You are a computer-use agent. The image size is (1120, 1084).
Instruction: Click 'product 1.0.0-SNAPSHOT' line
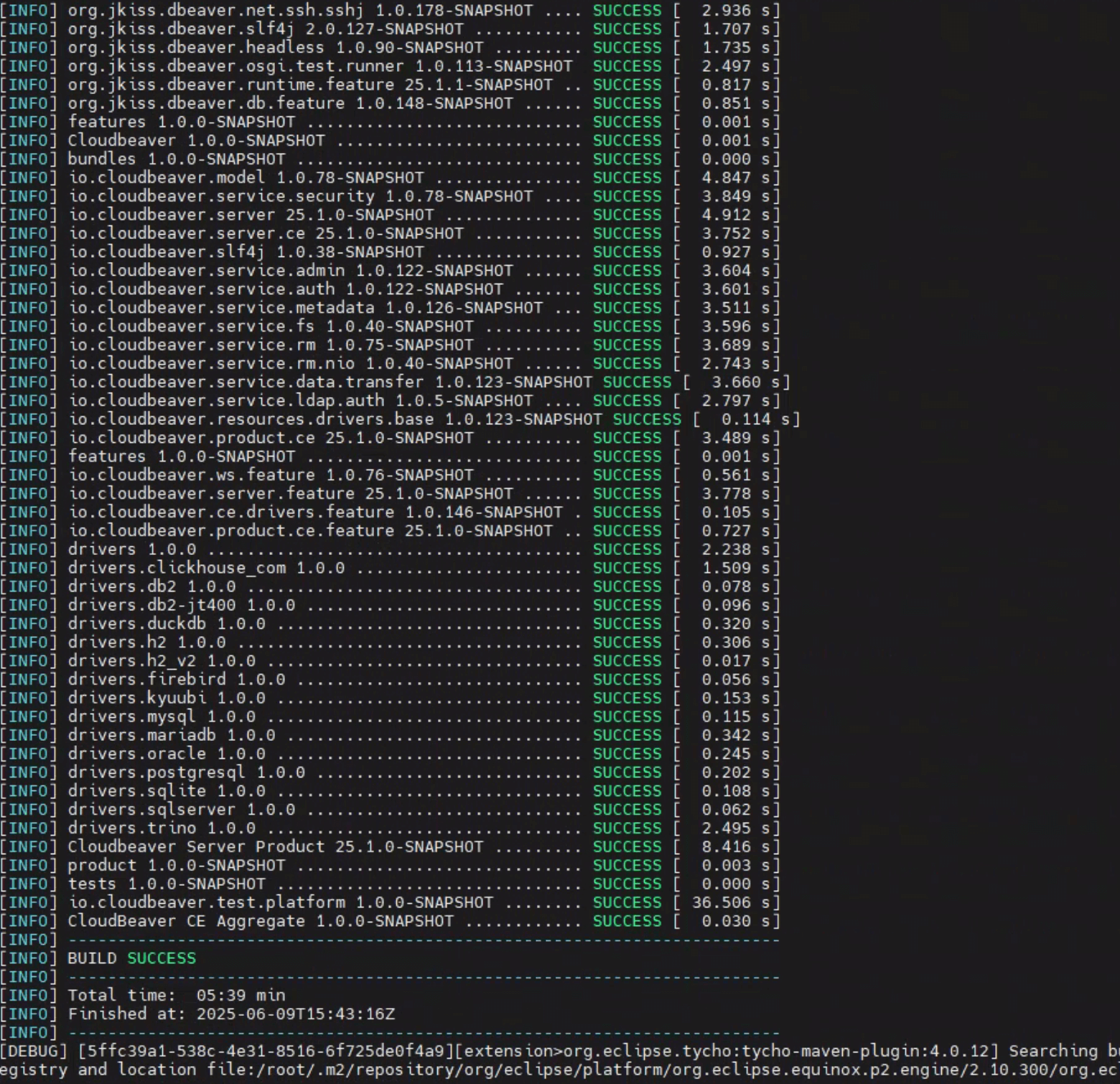pos(390,866)
